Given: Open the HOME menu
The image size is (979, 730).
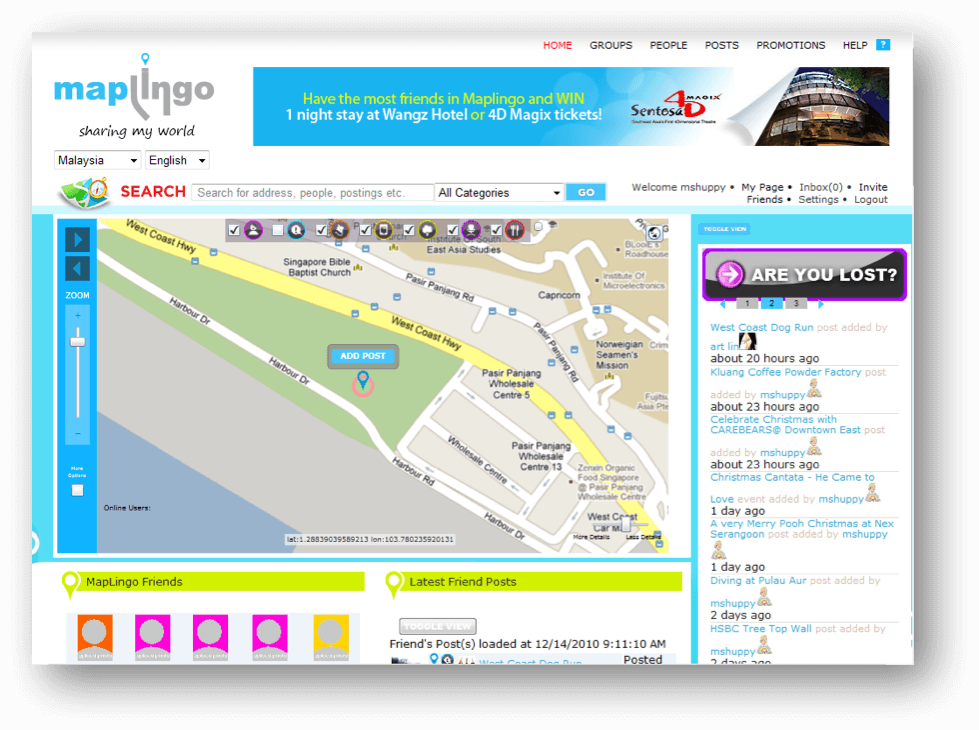Looking at the screenshot, I should point(558,45).
